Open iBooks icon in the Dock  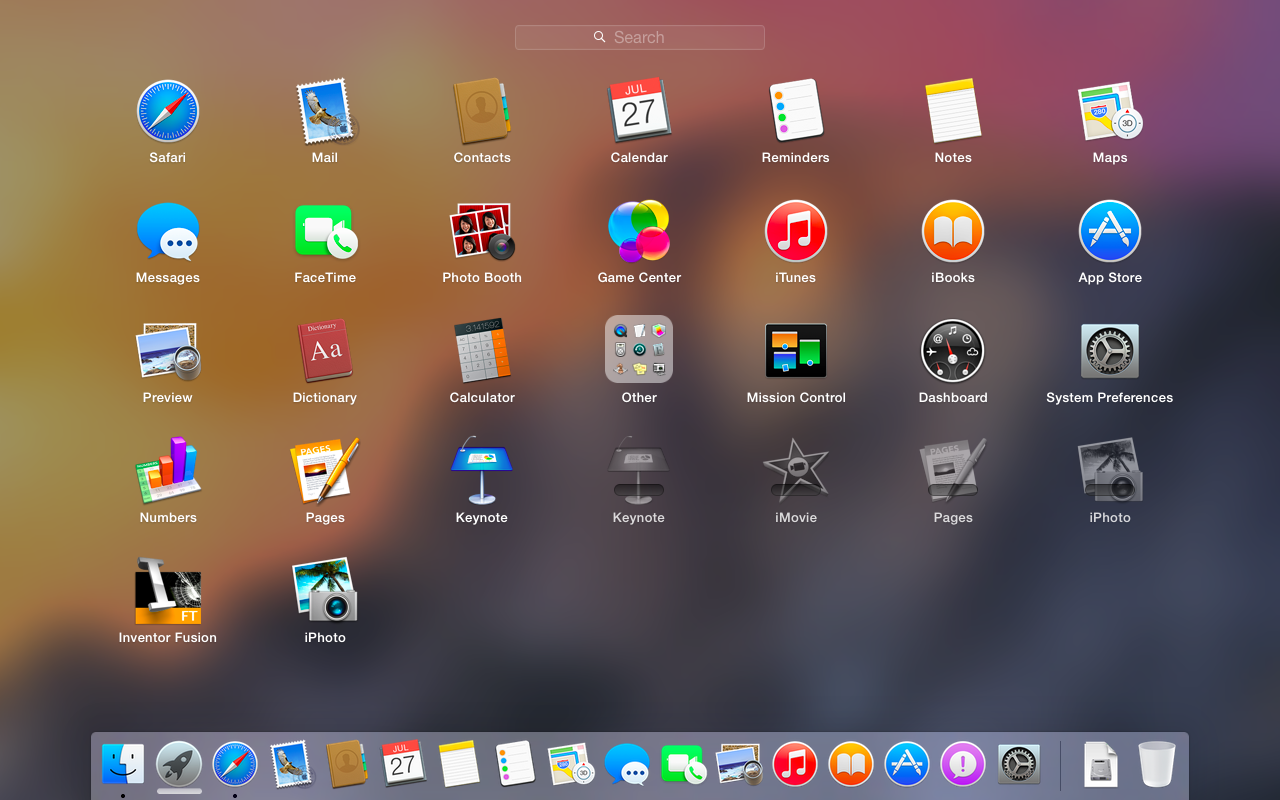pos(851,765)
